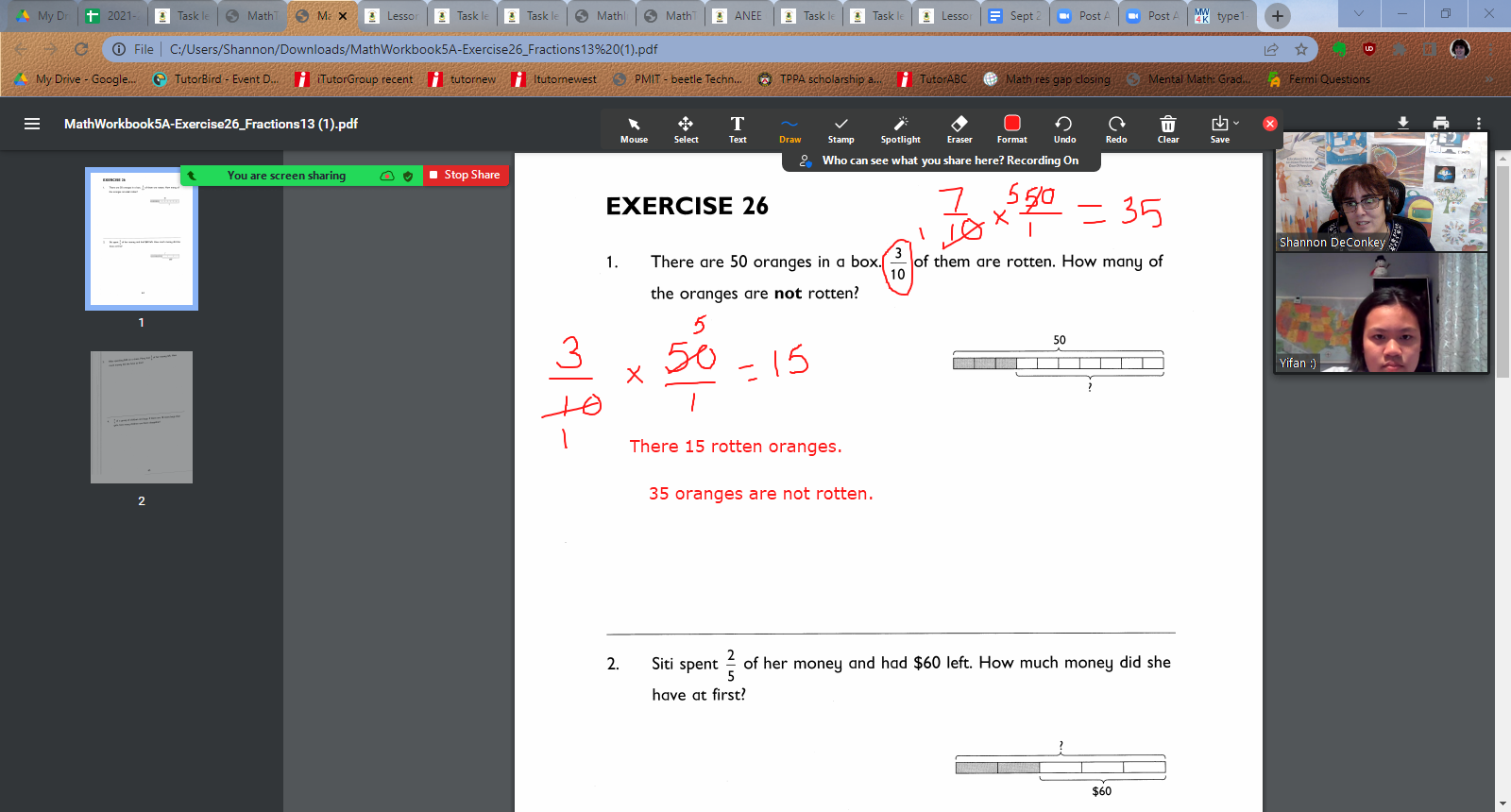Image resolution: width=1511 pixels, height=812 pixels.
Task: Open the Chrome profile avatar
Action: 1460,49
